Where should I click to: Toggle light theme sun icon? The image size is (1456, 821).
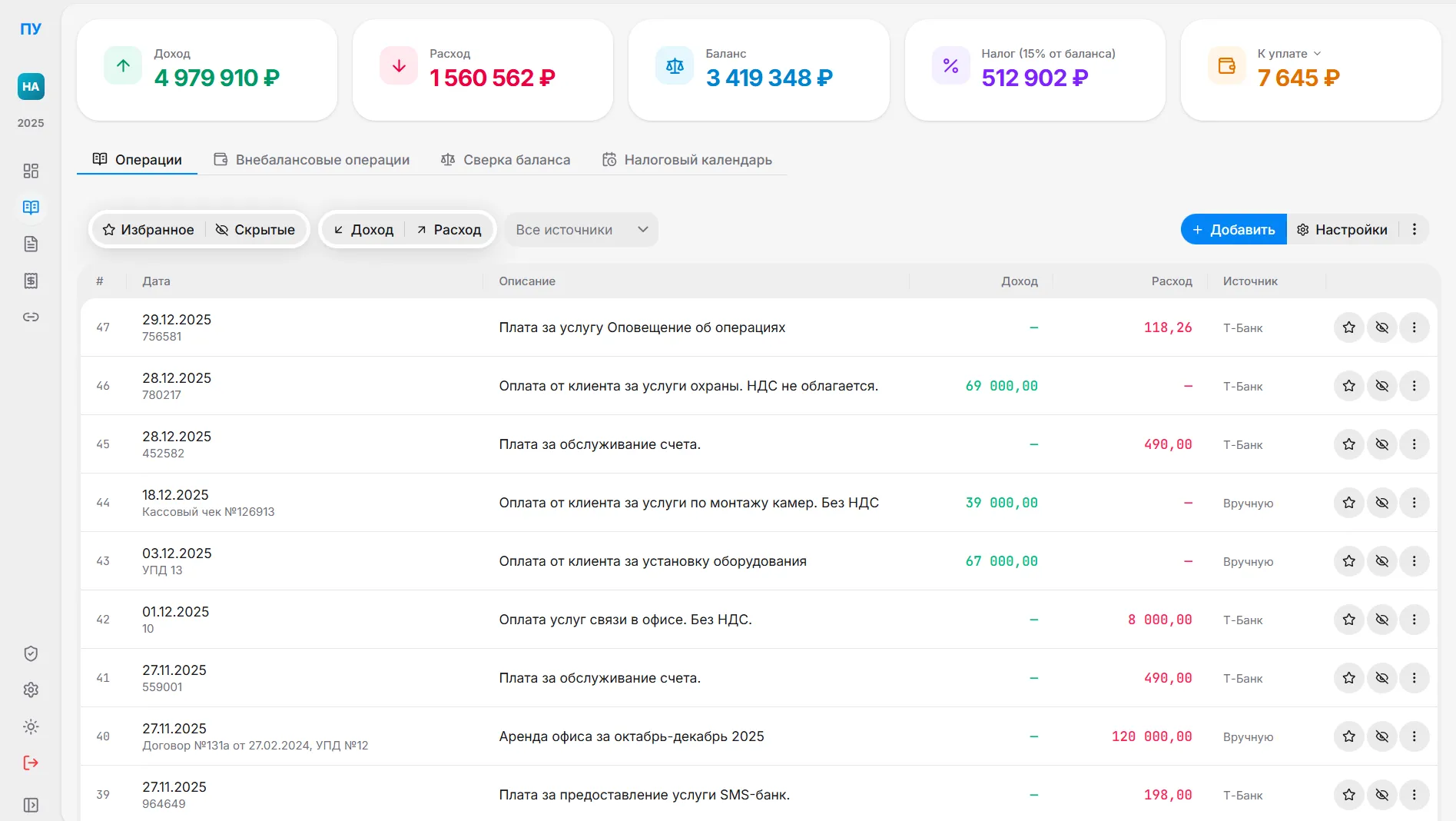tap(31, 726)
